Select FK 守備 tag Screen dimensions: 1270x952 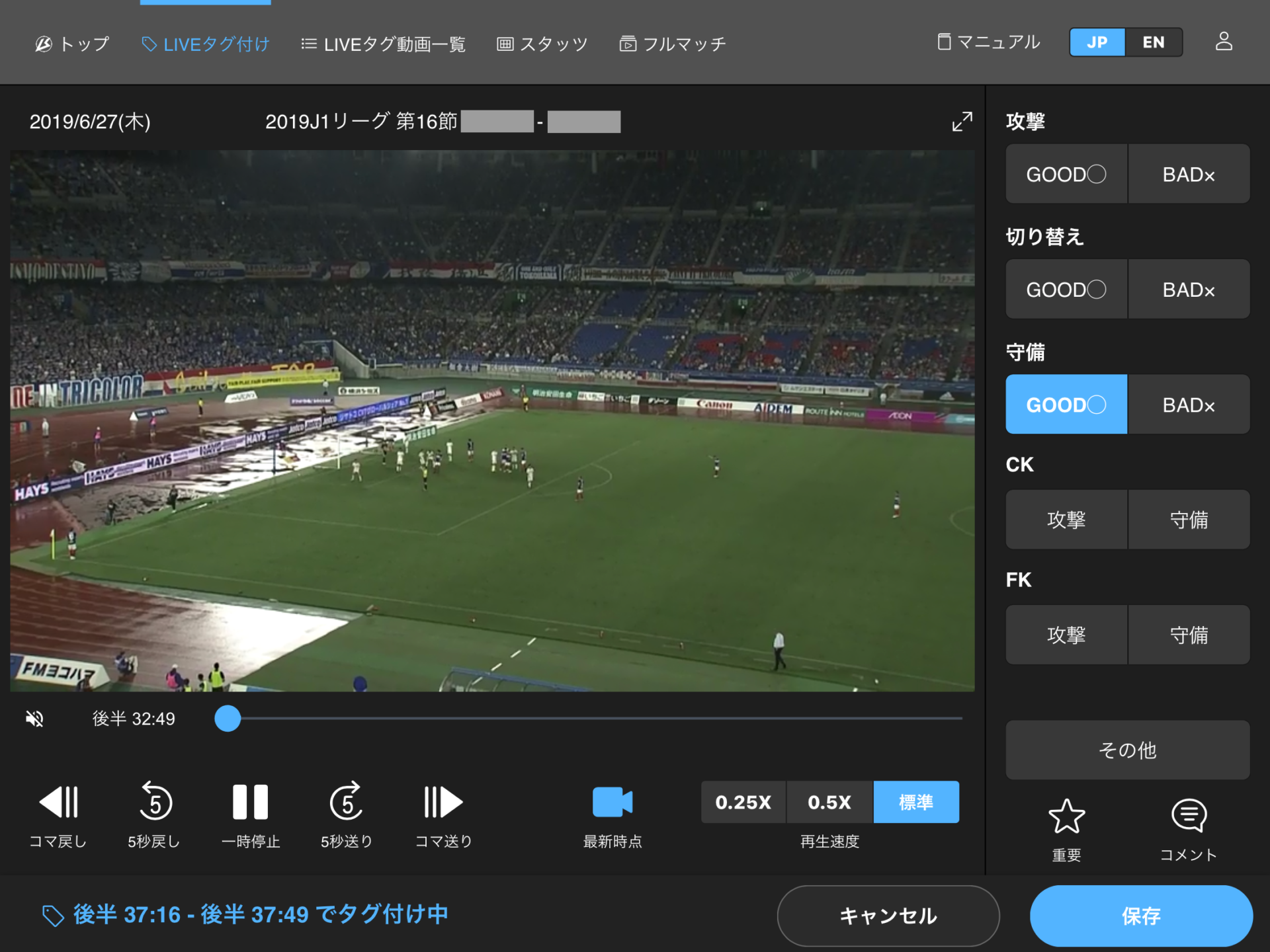(x=1189, y=635)
